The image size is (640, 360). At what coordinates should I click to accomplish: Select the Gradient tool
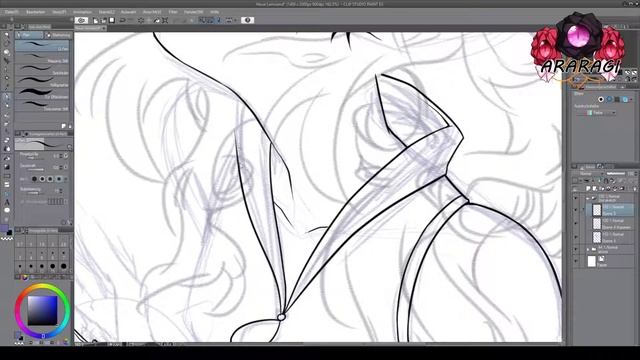tap(7, 167)
